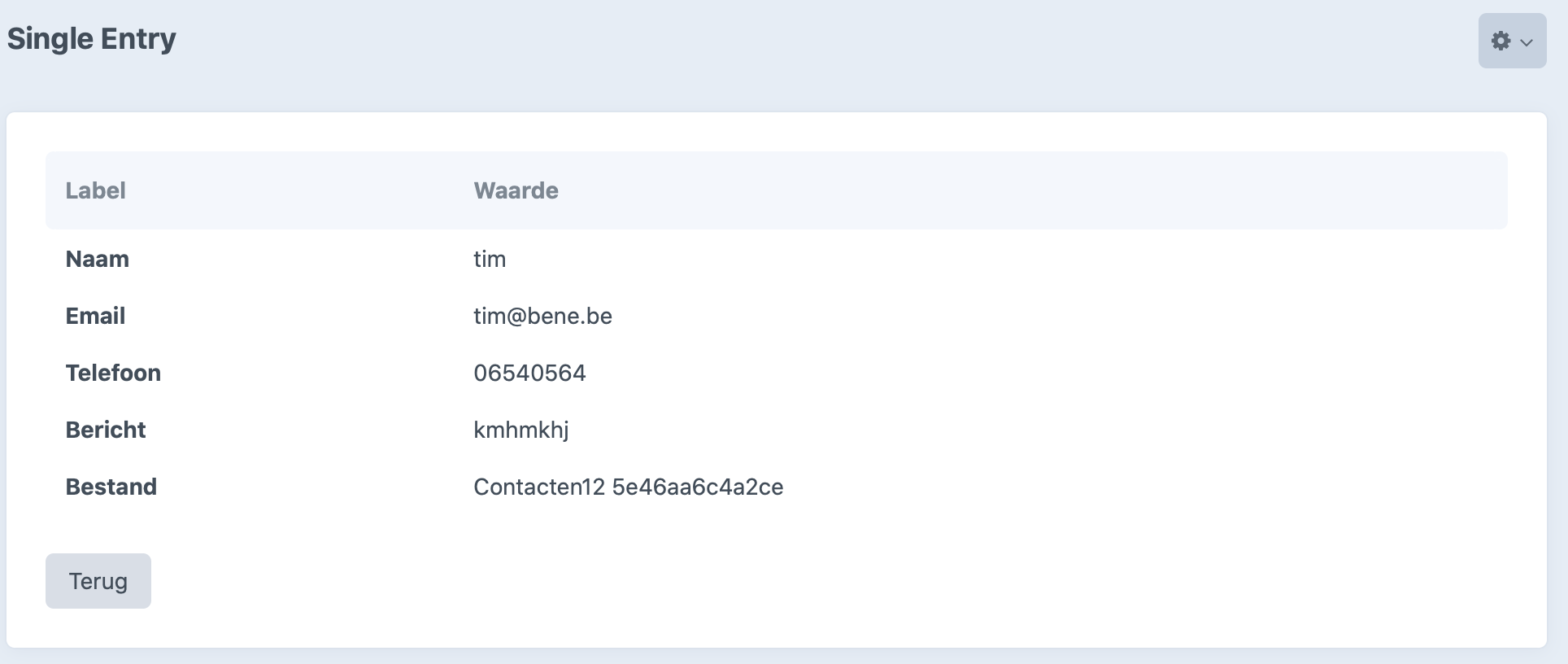The image size is (1568, 664).
Task: Click the Contacten12 part of the filename
Action: tap(539, 487)
